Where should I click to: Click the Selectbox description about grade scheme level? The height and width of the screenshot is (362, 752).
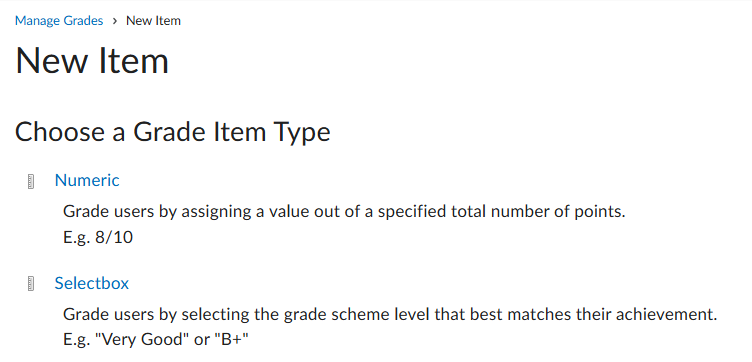pos(390,315)
